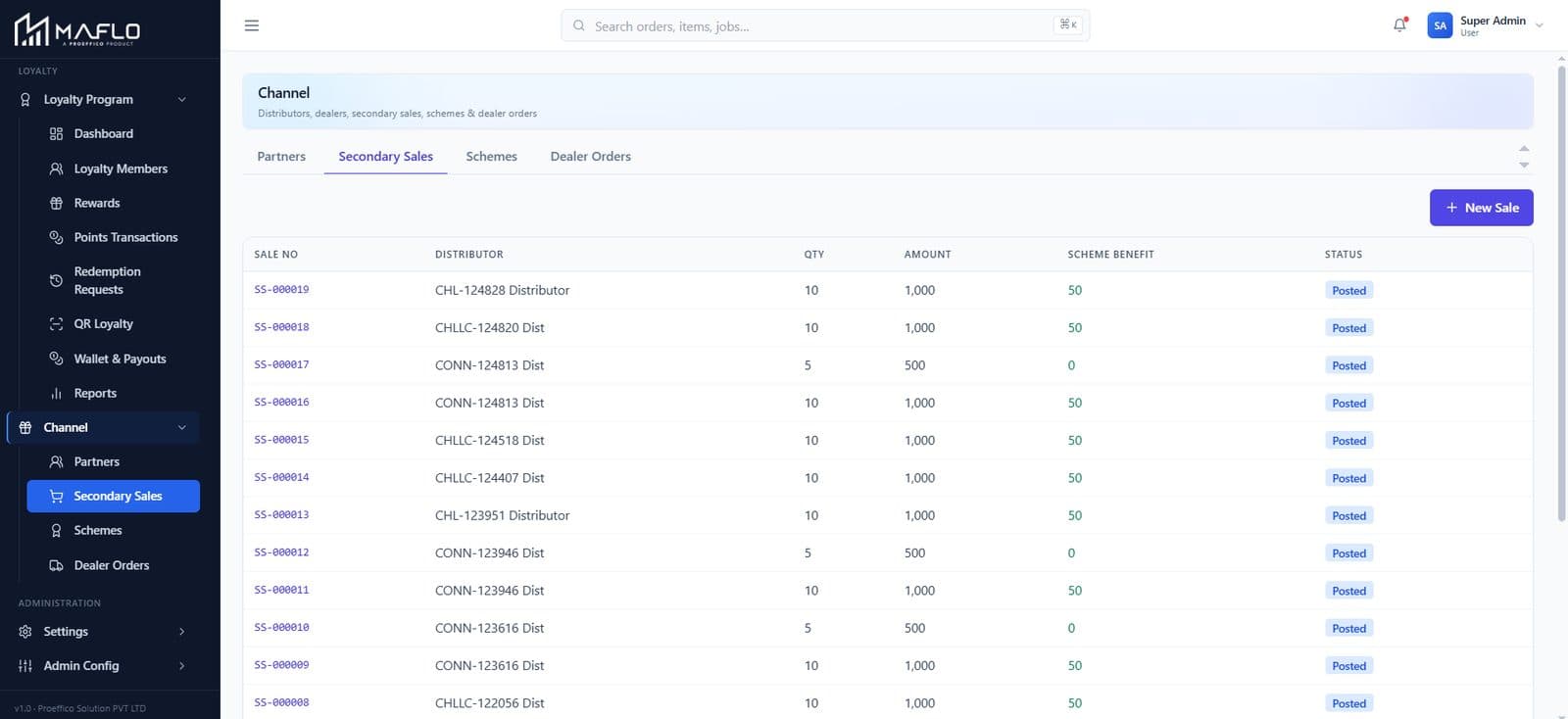
Task: Open Super Admin user dropdown
Action: coord(1486,25)
